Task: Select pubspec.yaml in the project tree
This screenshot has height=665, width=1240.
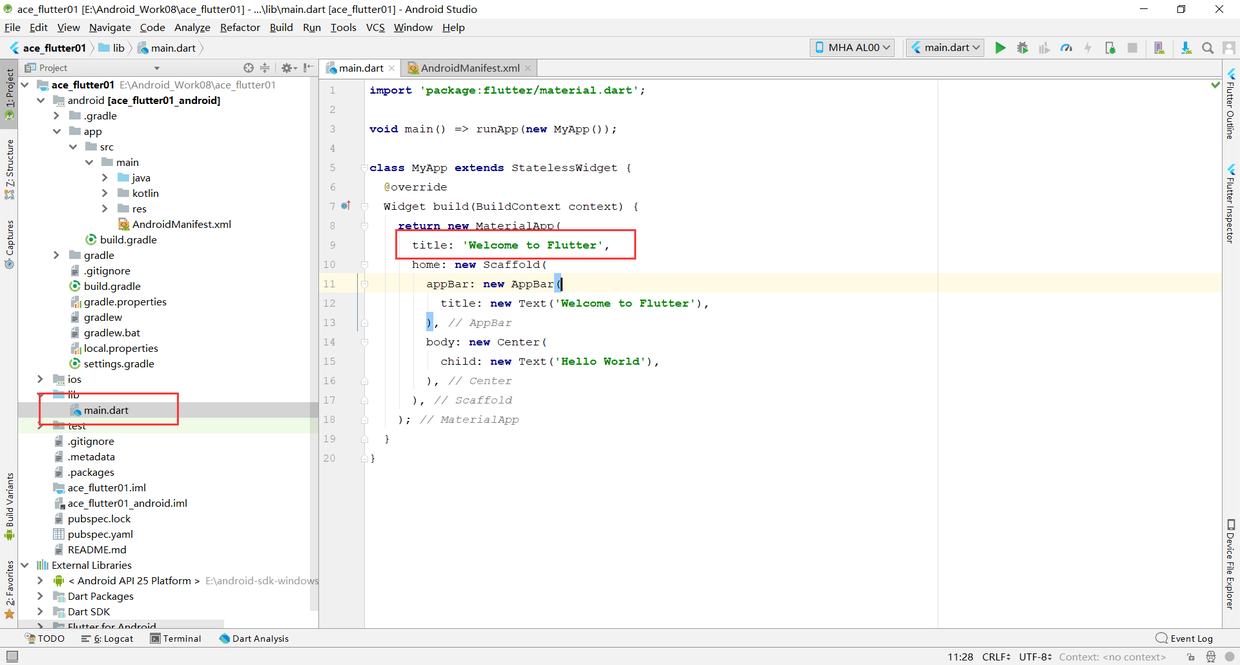Action: coord(100,534)
